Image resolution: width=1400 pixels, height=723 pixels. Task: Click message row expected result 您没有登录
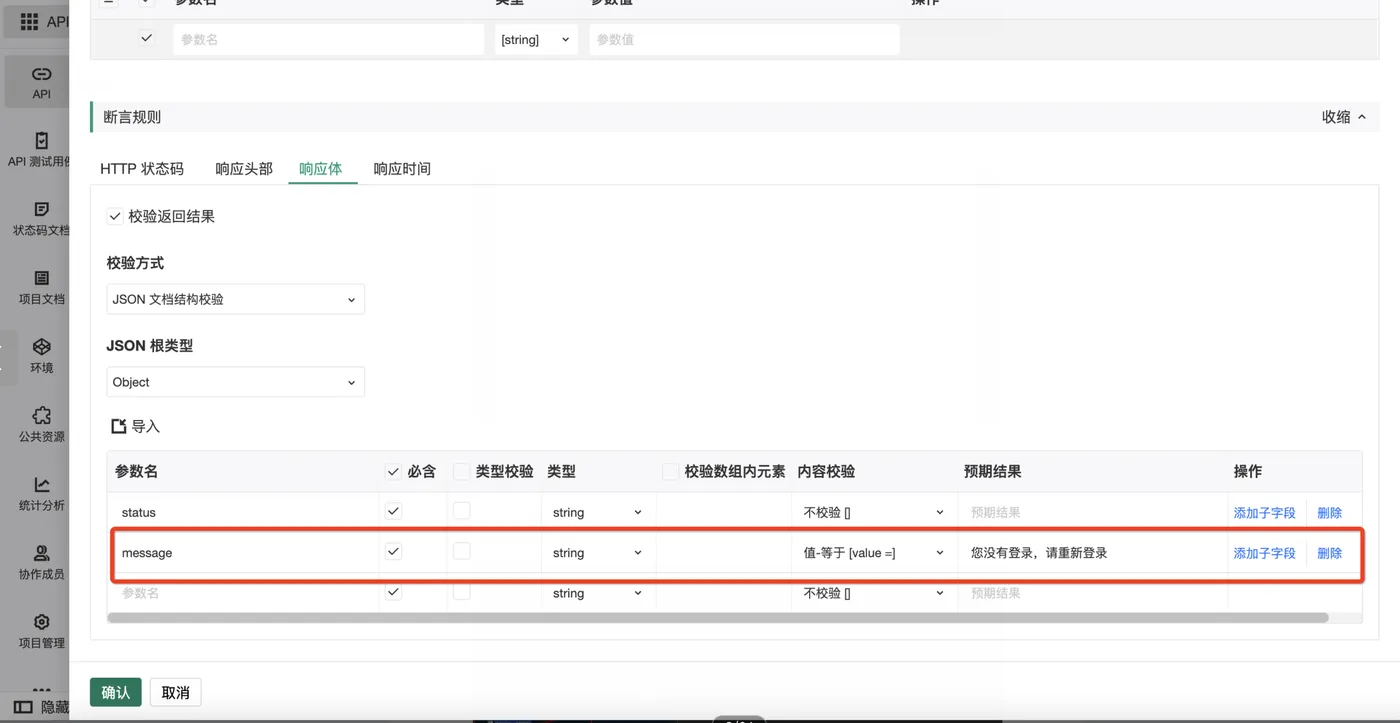click(x=1092, y=552)
